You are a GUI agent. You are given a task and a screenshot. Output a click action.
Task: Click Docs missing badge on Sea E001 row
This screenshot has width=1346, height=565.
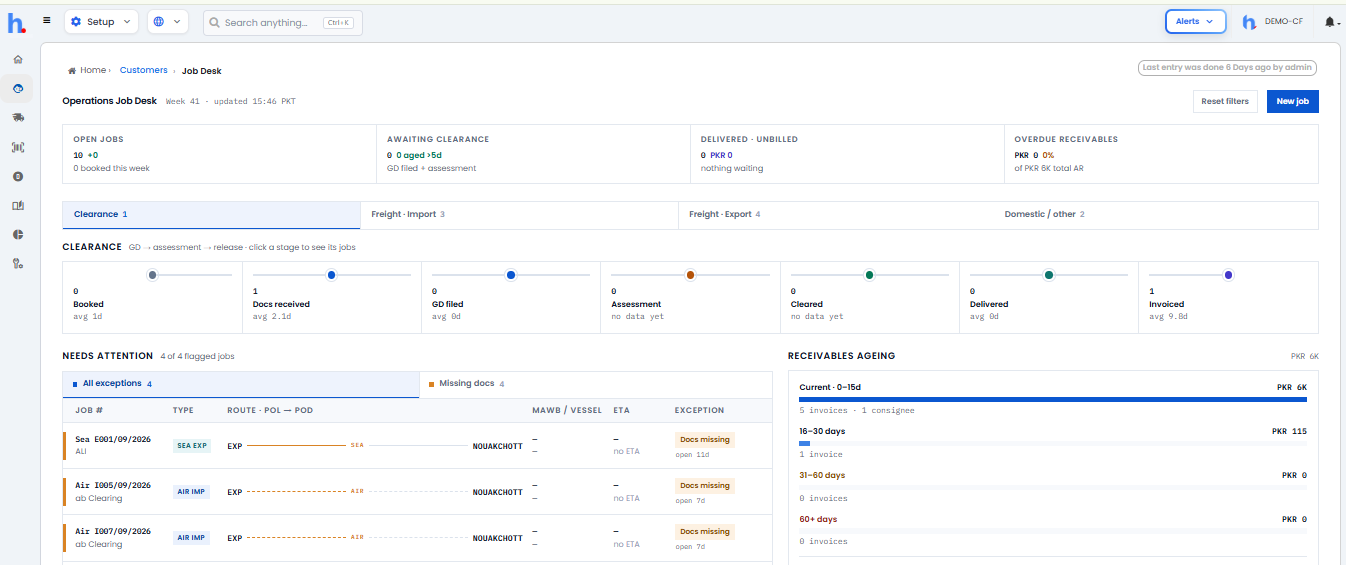[x=705, y=439]
